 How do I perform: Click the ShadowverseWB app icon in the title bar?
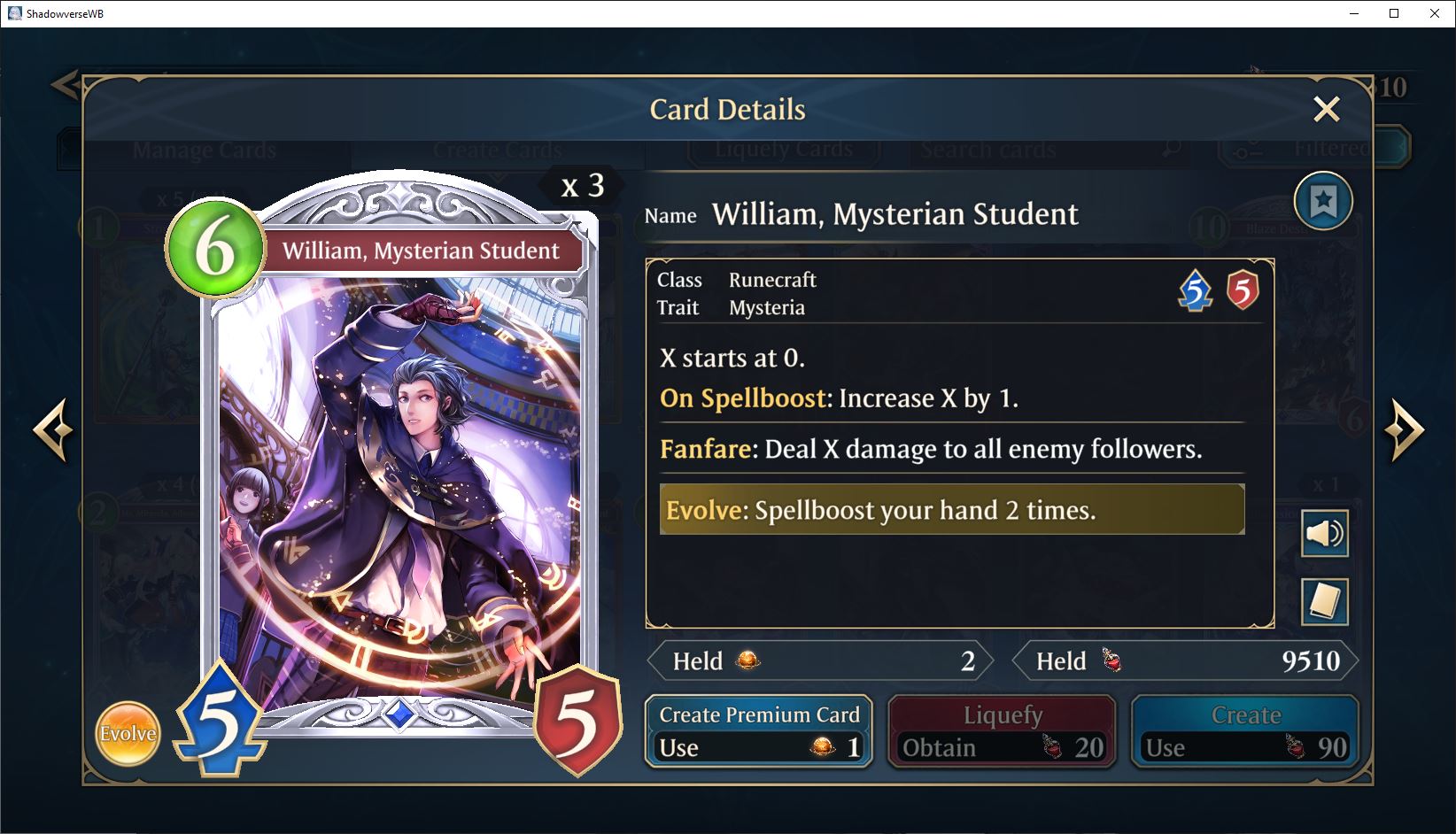pyautogui.click(x=14, y=13)
